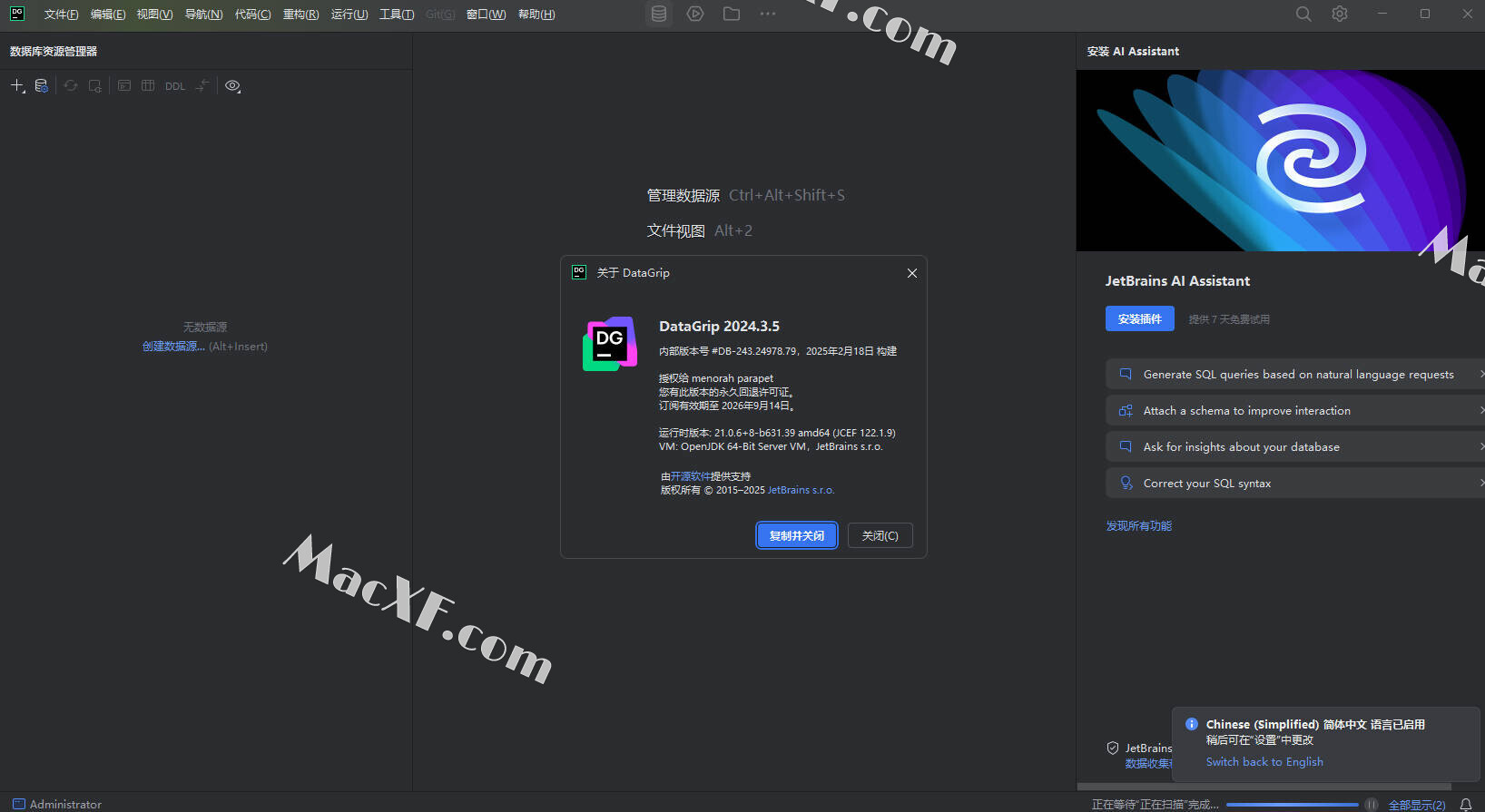Click the 安装 AI Assistant panel title
The width and height of the screenshot is (1485, 812).
(1133, 52)
